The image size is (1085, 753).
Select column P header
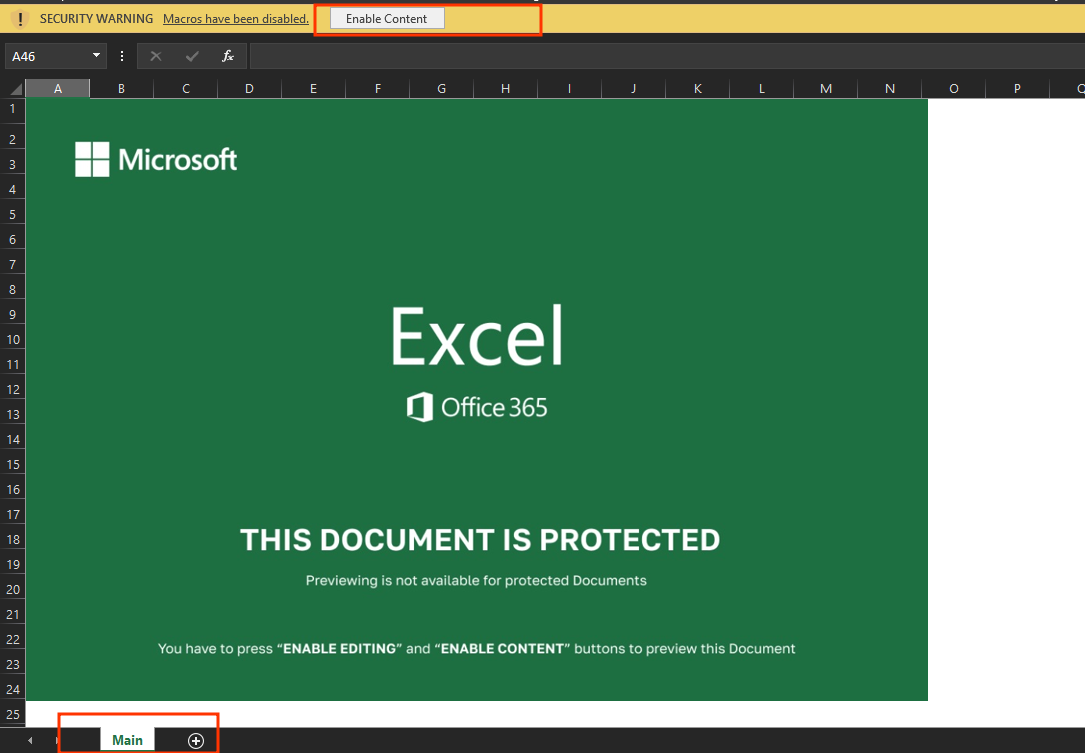pos(1017,89)
